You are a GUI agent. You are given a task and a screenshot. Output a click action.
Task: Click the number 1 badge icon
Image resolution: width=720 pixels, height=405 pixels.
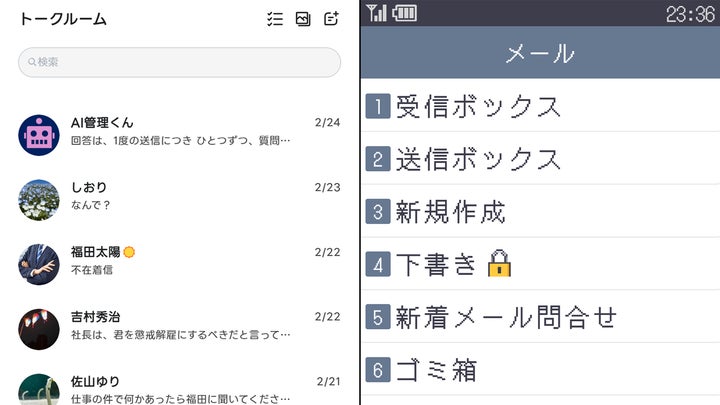[x=378, y=106]
